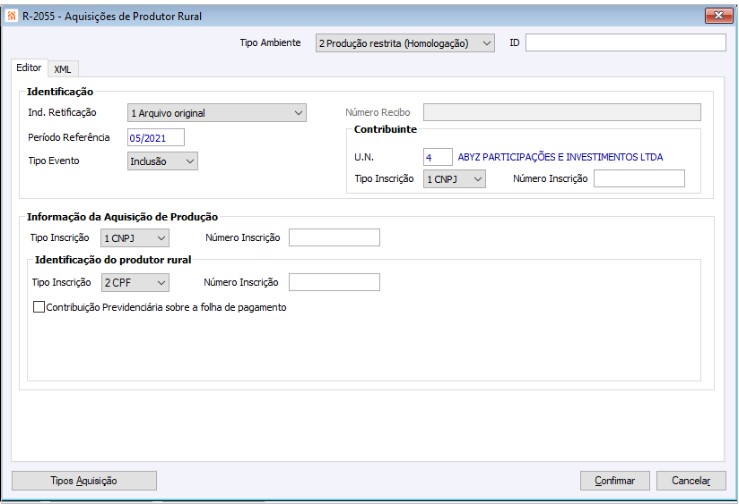Click the Número Recibo field

pyautogui.click(x=562, y=112)
